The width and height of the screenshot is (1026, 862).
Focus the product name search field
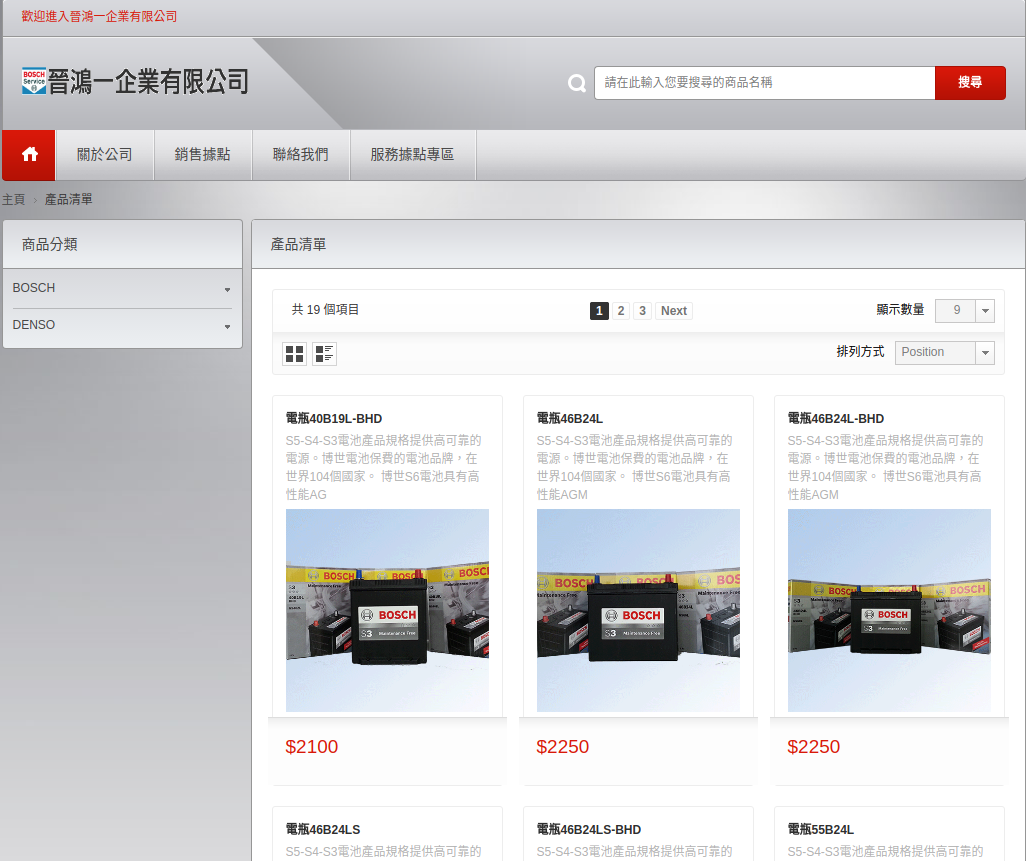764,82
